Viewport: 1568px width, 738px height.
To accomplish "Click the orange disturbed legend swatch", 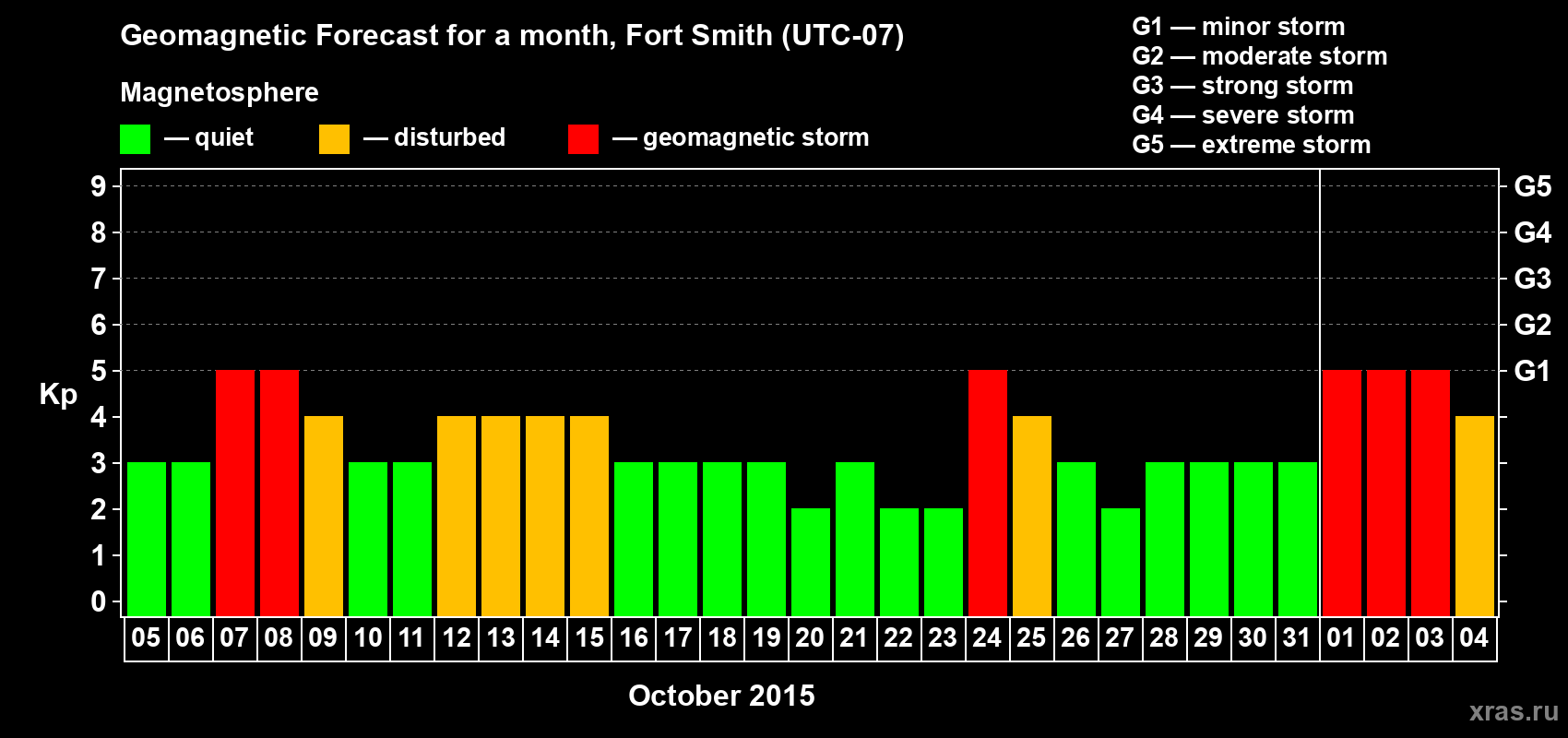I will tap(334, 139).
